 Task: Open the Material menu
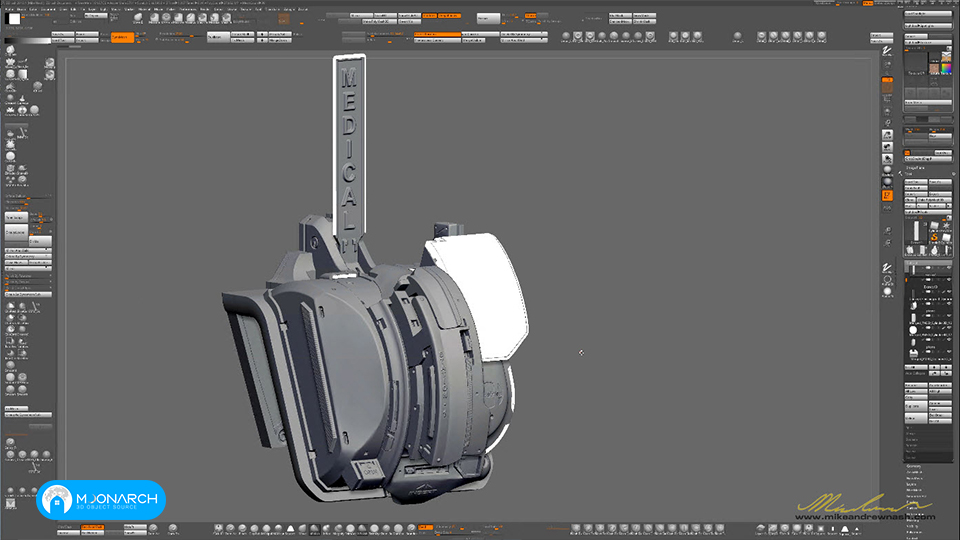tap(144, 9)
